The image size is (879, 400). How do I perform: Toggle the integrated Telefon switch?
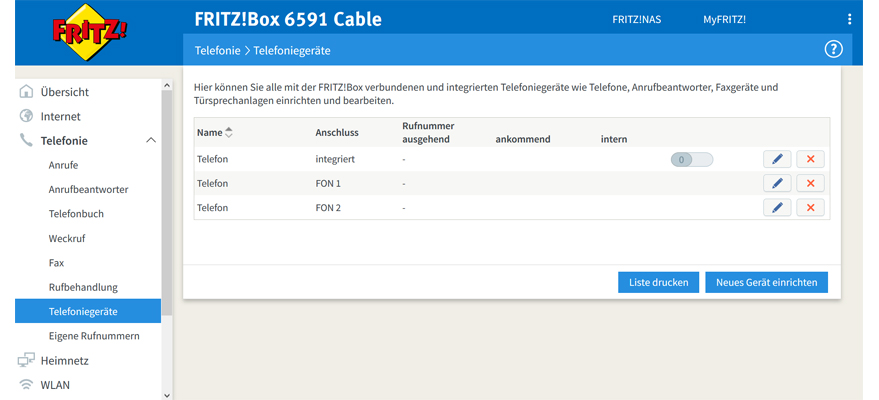click(691, 159)
